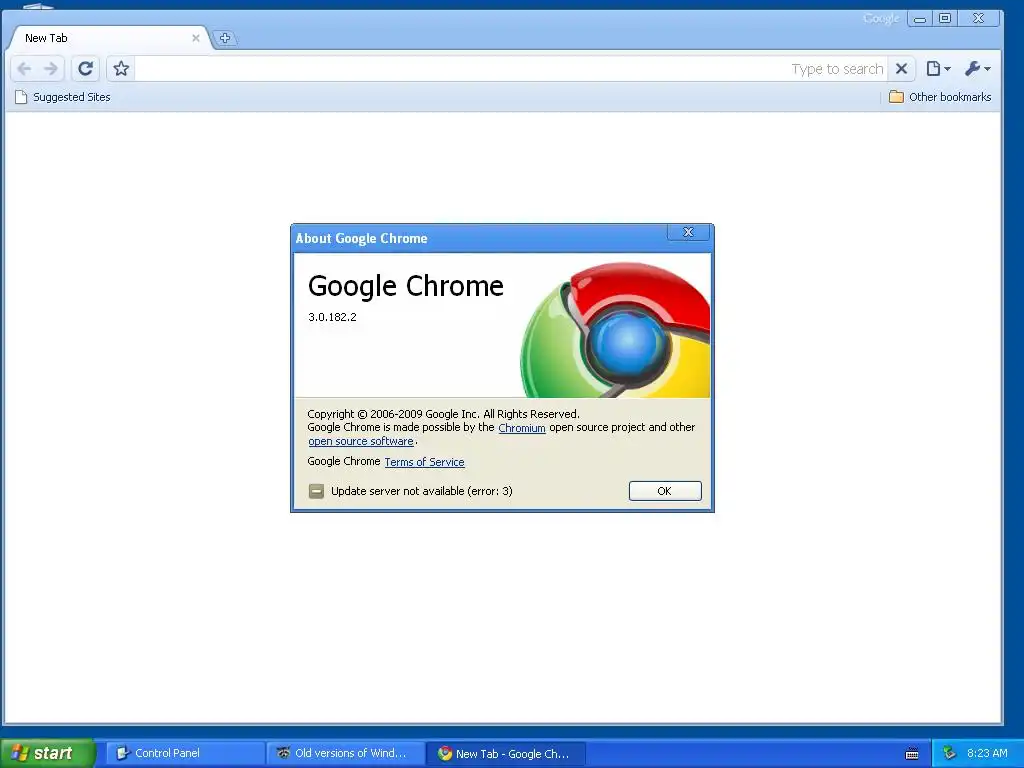This screenshot has width=1024, height=768.
Task: Click the version number 3.0.182.2
Action: point(332,317)
